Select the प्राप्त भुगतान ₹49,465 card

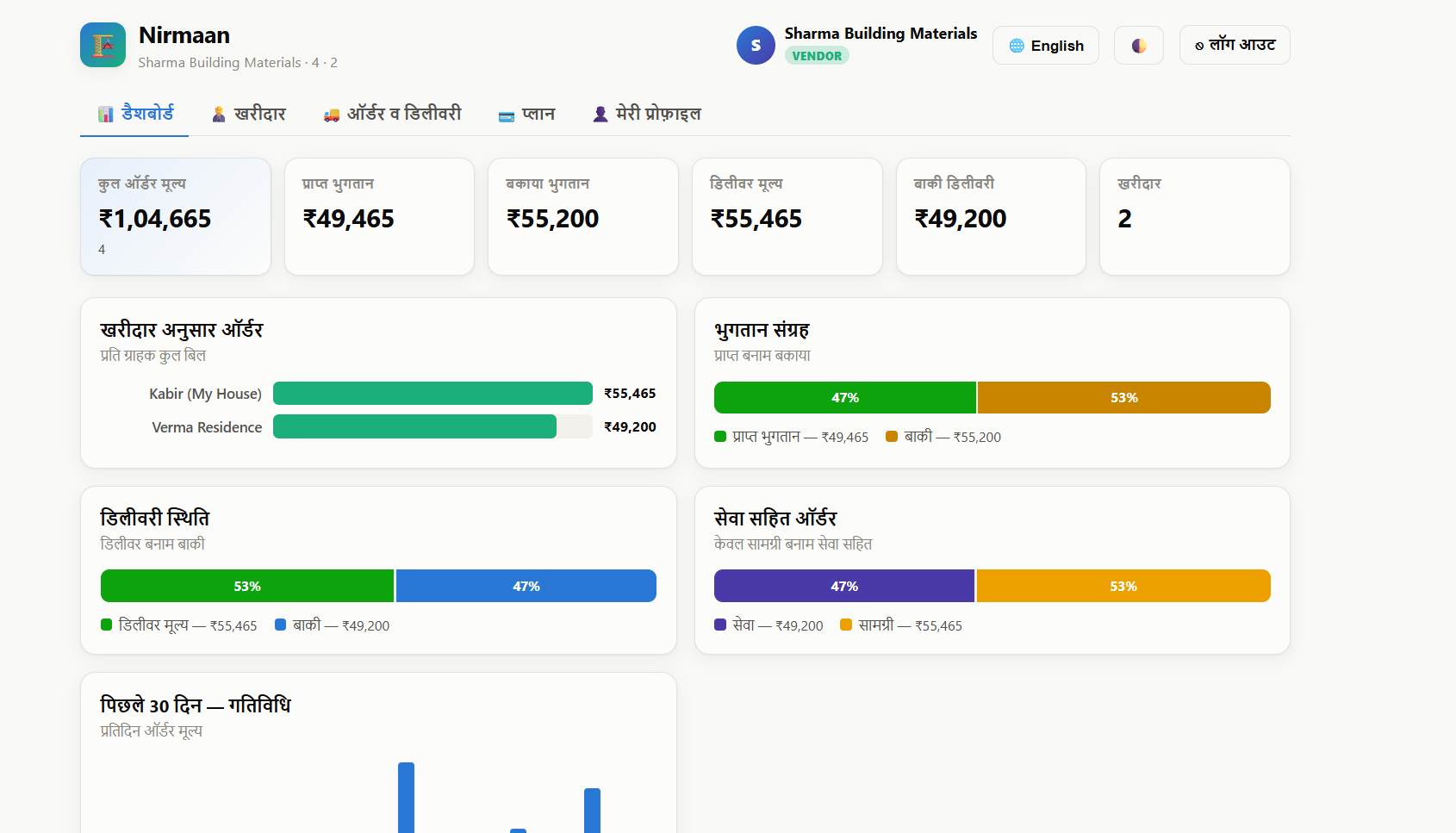tap(379, 216)
